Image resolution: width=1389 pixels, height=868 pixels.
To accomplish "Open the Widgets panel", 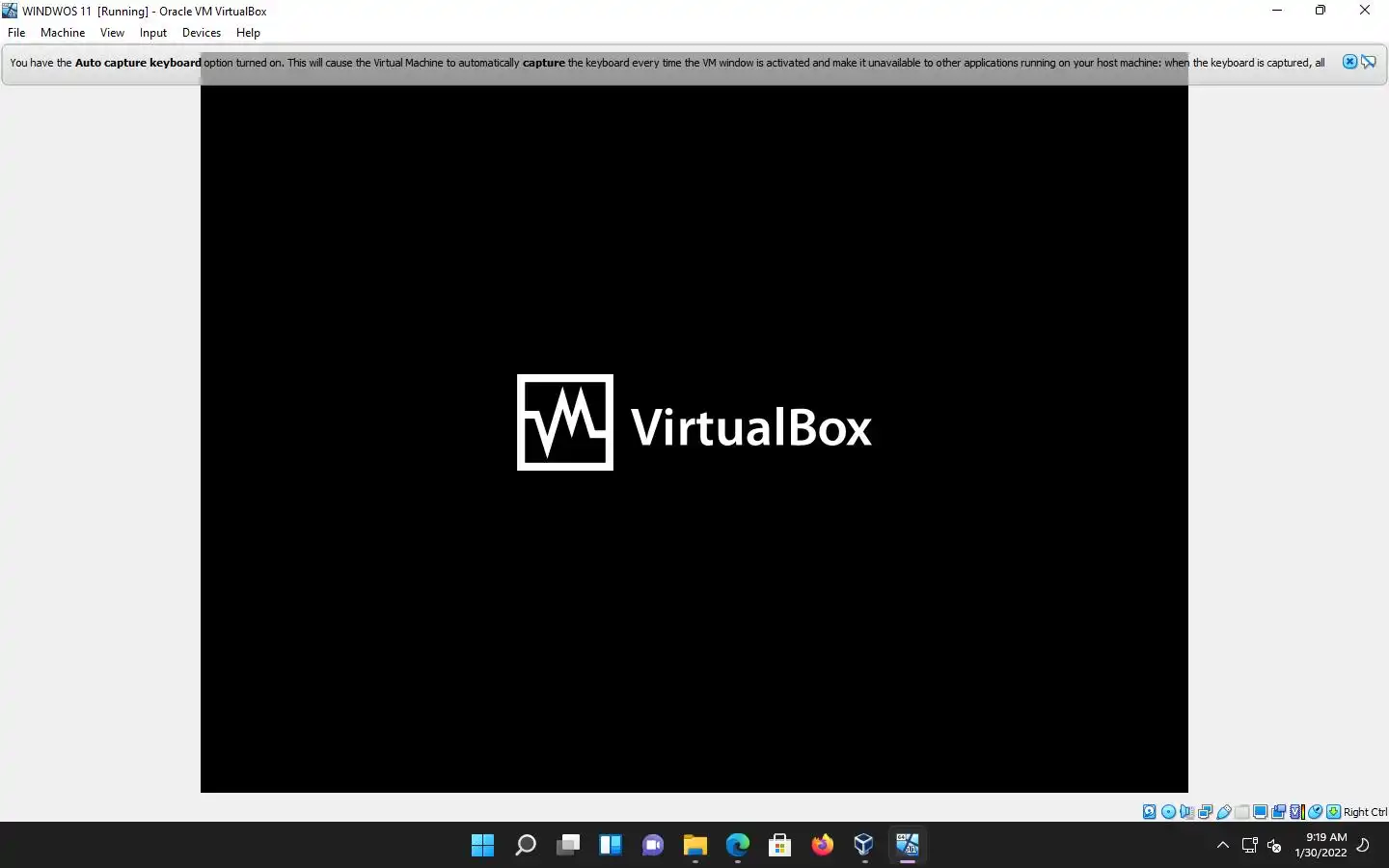I will 610,846.
